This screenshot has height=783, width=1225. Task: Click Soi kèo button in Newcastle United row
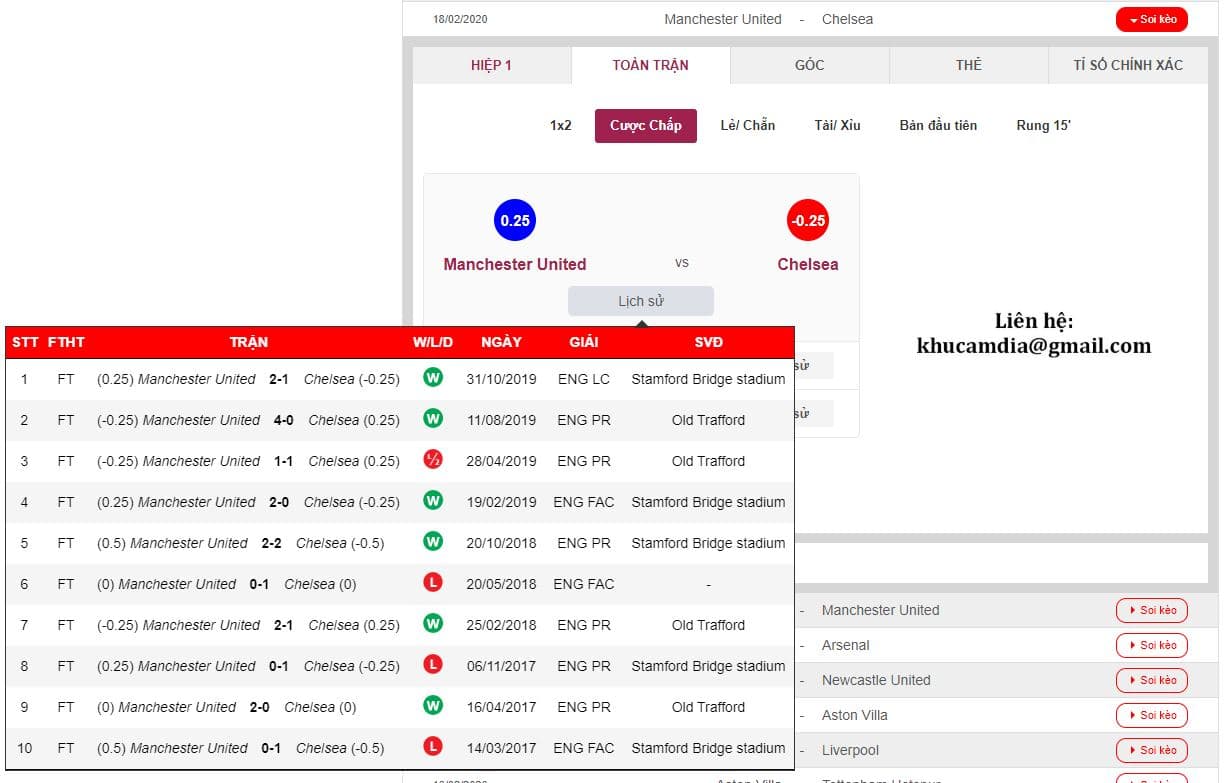coord(1152,680)
